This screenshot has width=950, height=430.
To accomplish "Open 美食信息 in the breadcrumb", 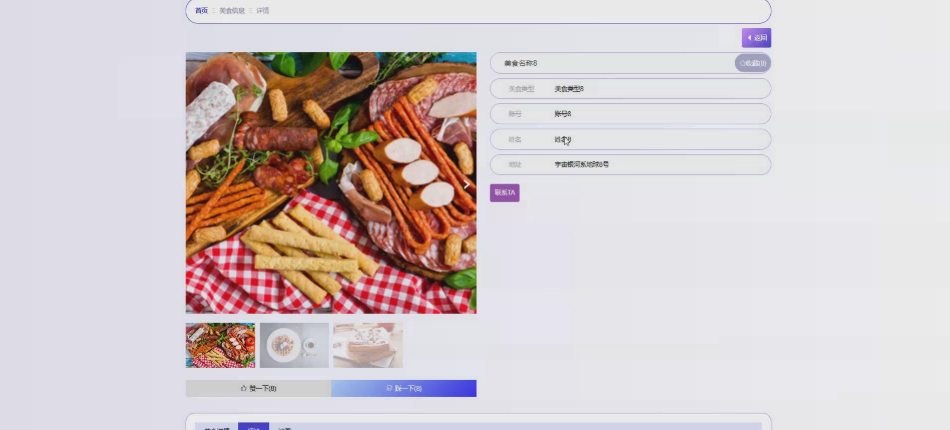I will (x=232, y=10).
